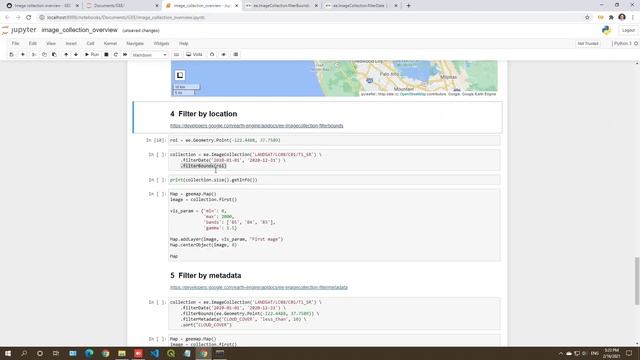Open Microsoft Edge from taskbar
This screenshot has width=640, height=360.
click(89, 353)
